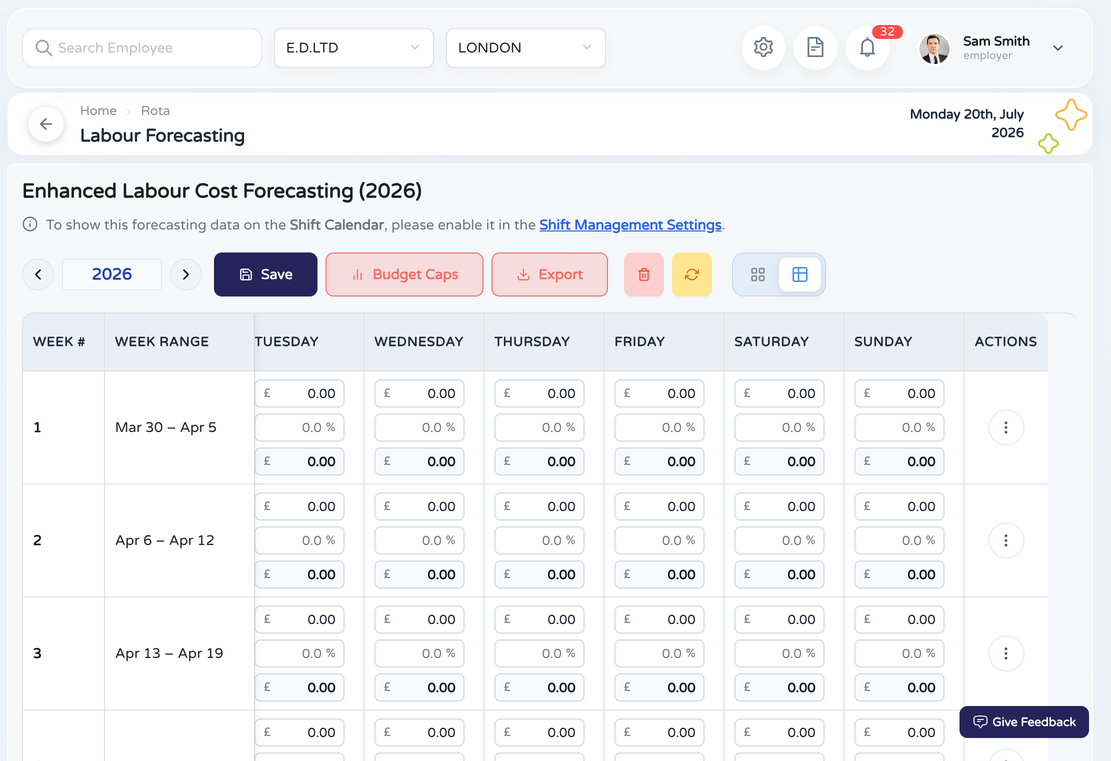Click the yellow refresh icon
The height and width of the screenshot is (761, 1111).
coord(692,274)
